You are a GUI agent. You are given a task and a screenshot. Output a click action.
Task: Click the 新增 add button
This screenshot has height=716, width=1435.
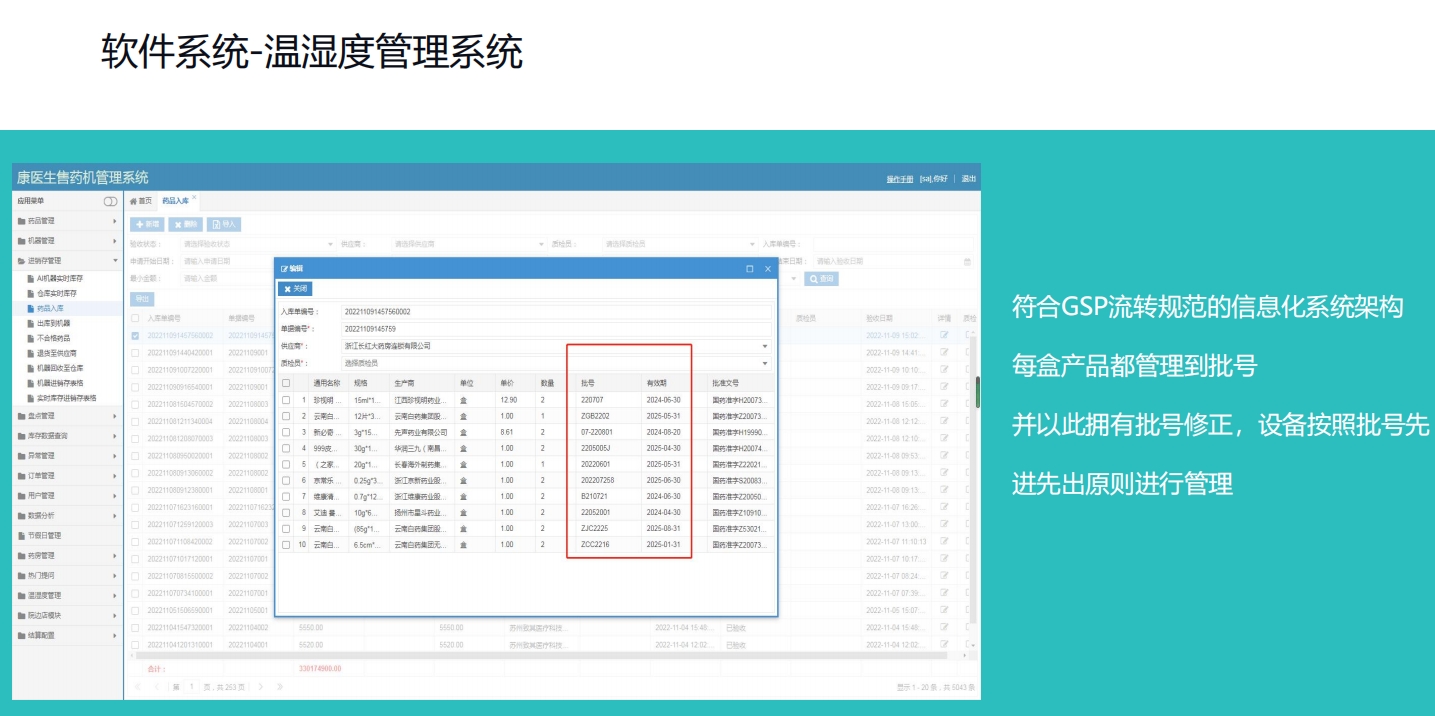(x=147, y=224)
